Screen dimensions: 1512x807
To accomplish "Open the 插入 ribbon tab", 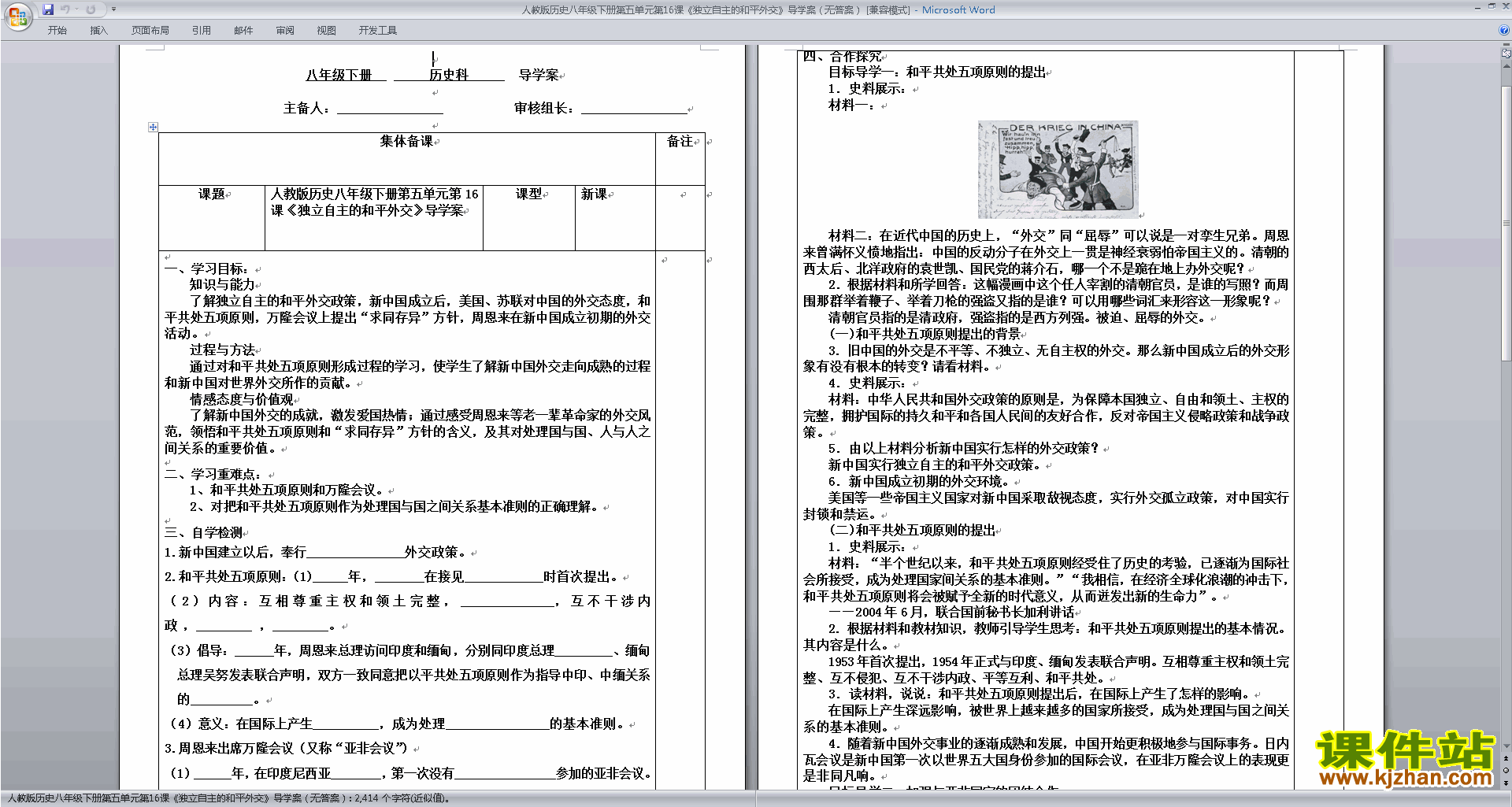I will tap(98, 31).
